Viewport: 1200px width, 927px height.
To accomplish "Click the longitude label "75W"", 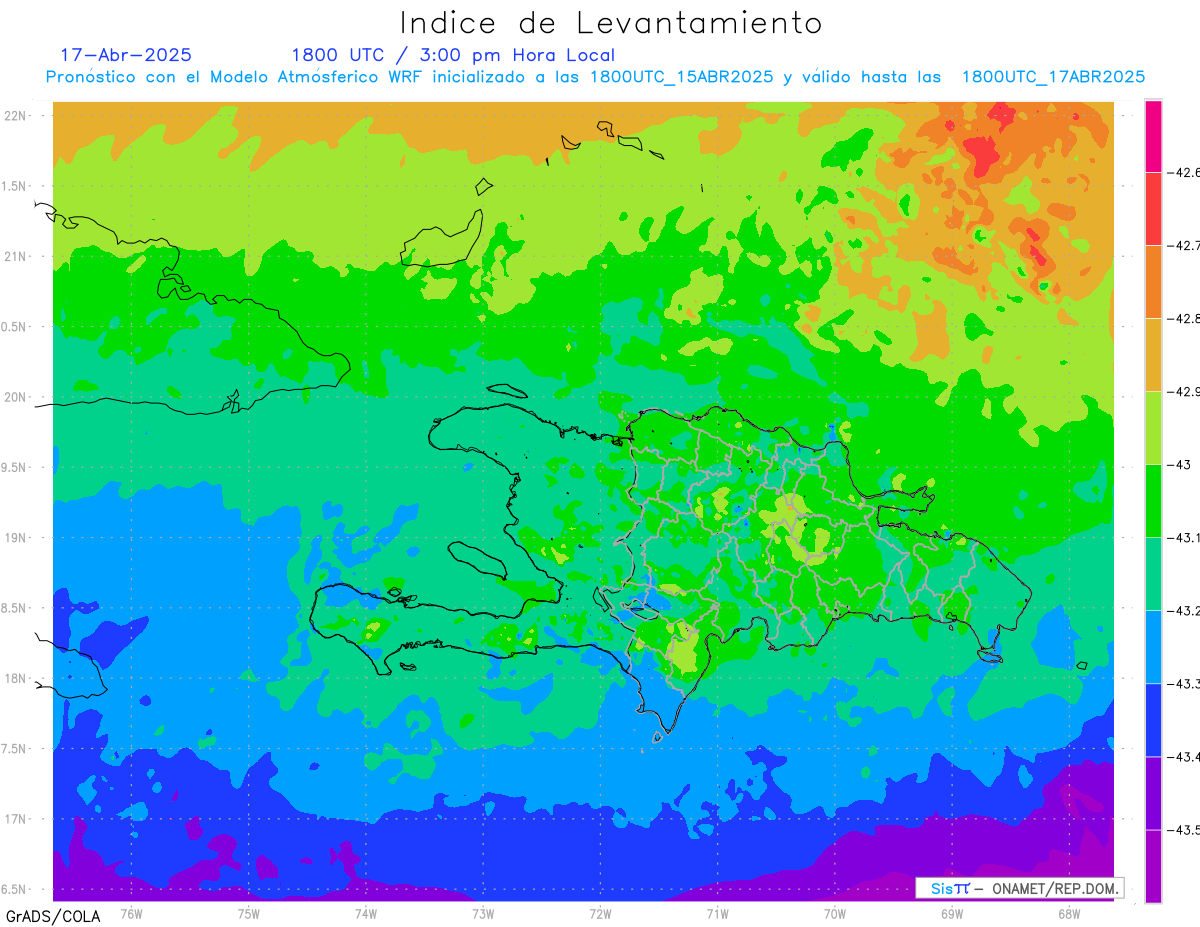I will (x=248, y=912).
